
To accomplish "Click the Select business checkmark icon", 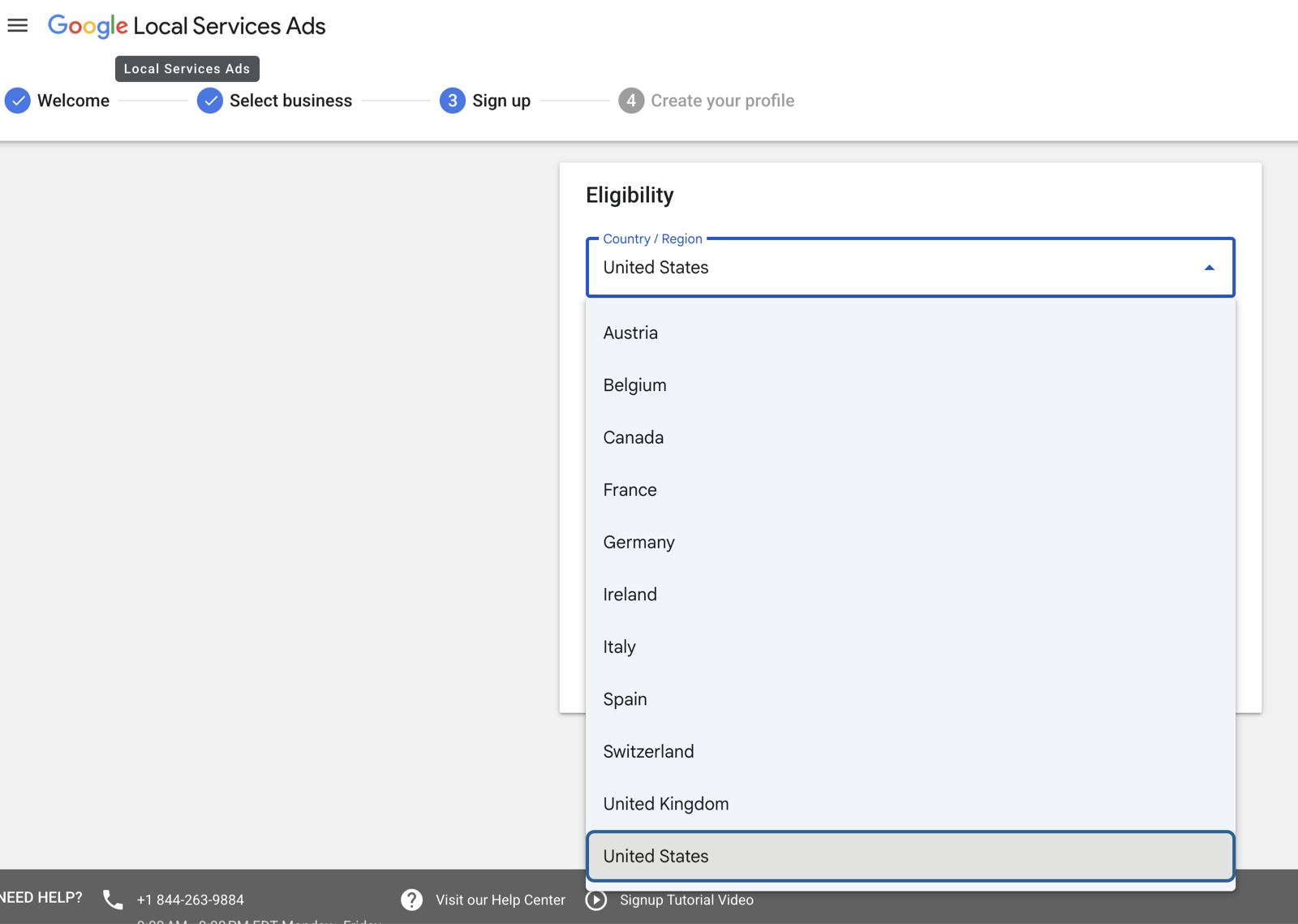I will (x=210, y=101).
